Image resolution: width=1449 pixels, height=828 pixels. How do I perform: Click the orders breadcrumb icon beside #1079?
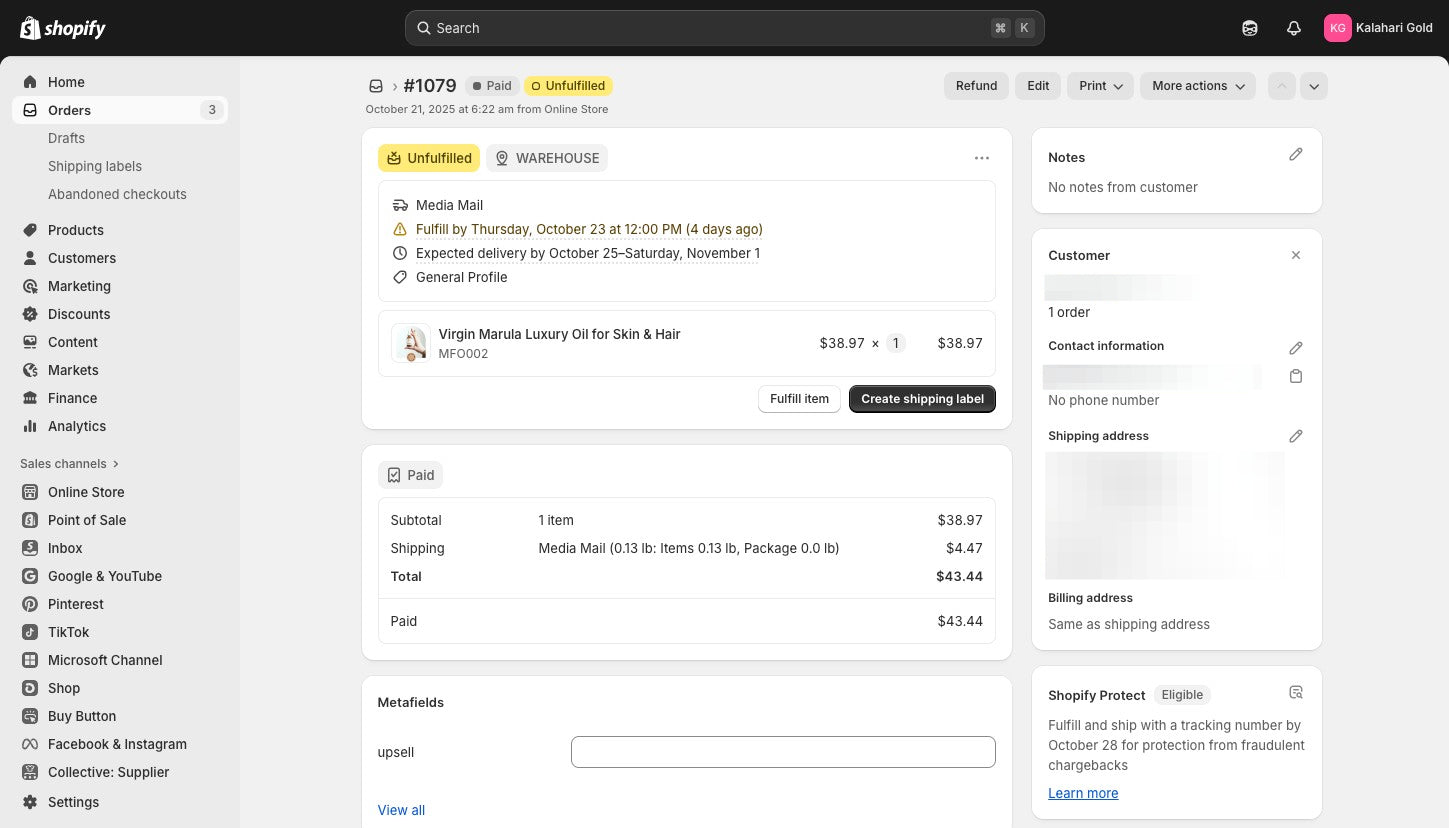[376, 86]
